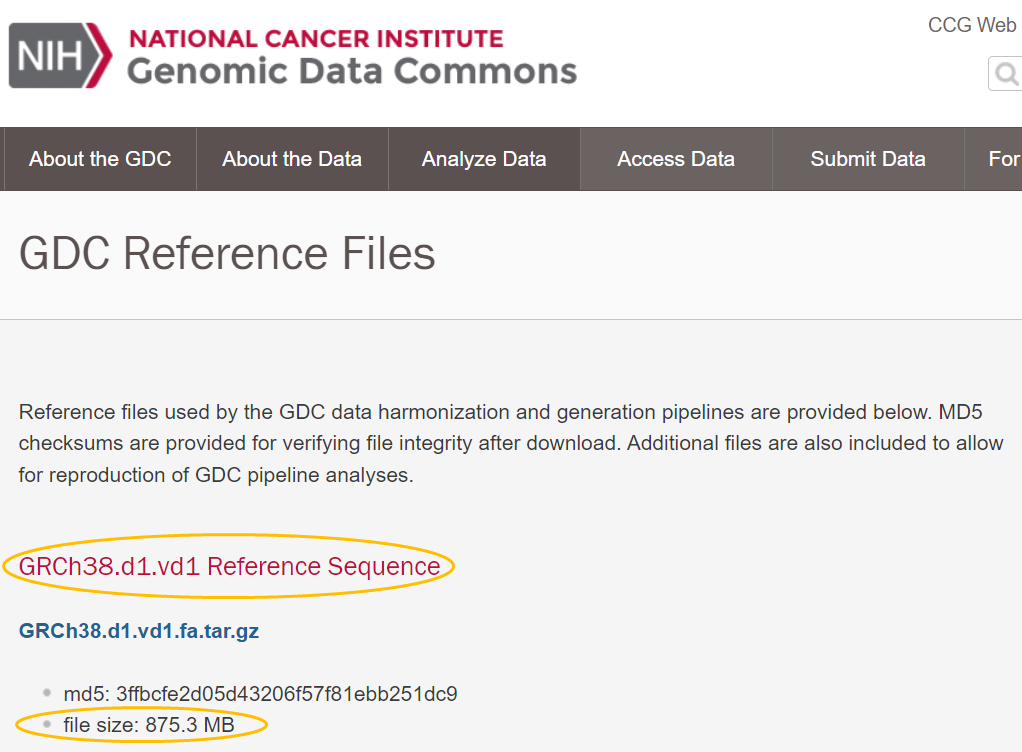Viewport: 1022px width, 752px height.
Task: Open the About the GDC menu
Action: click(x=100, y=159)
